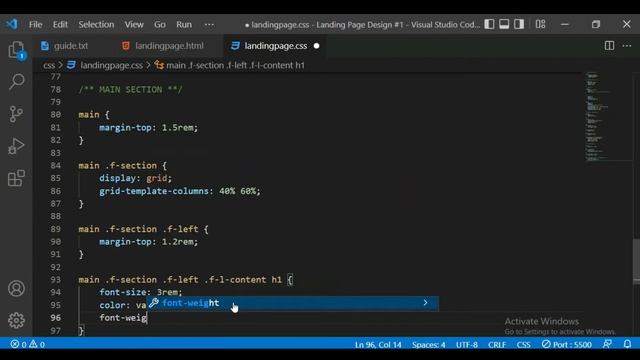Image resolution: width=640 pixels, height=360 pixels.
Task: Click on 'margin-top: 1.5rem;' code line
Action: [x=149, y=127]
